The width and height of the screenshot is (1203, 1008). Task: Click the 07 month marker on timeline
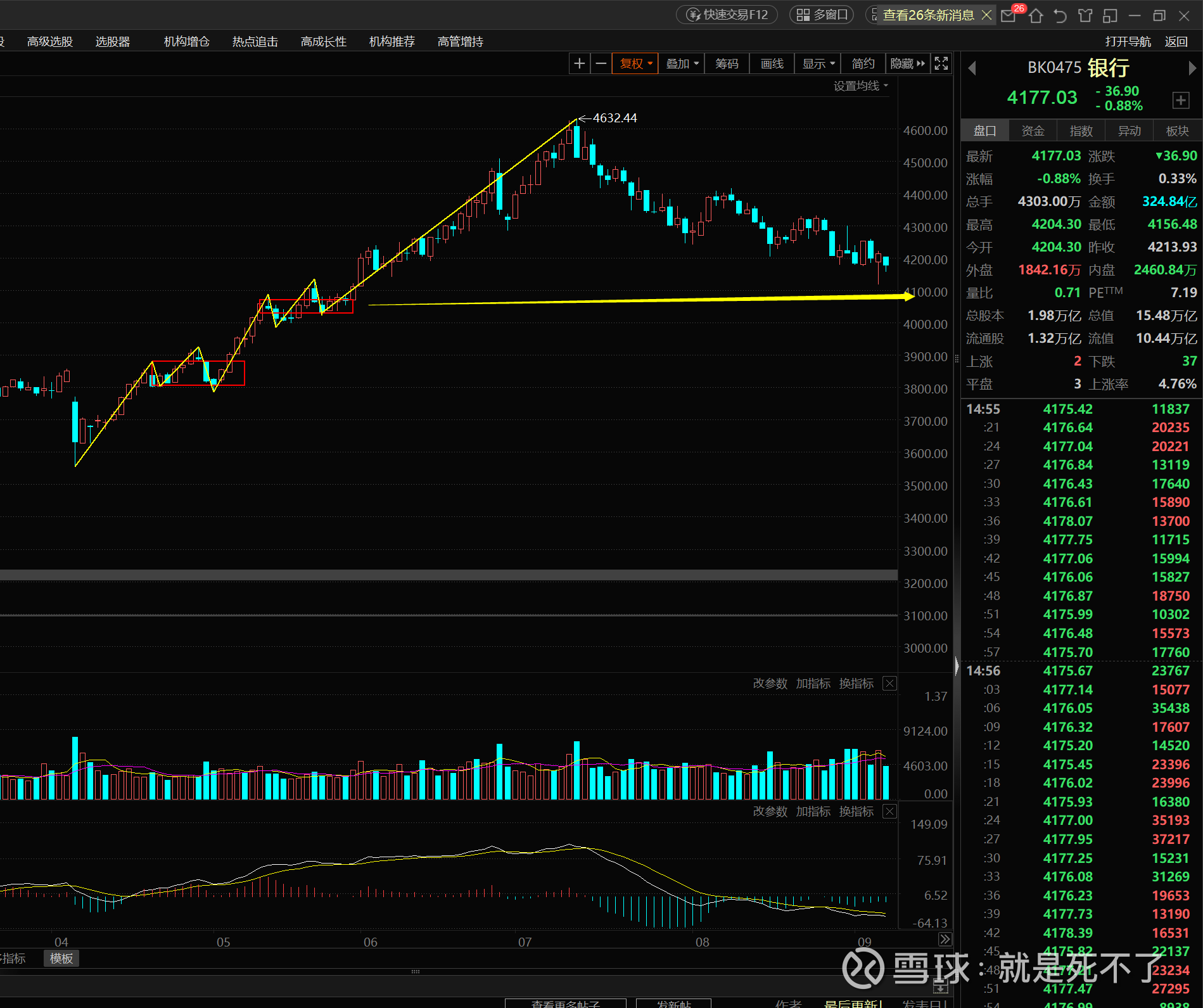(525, 942)
